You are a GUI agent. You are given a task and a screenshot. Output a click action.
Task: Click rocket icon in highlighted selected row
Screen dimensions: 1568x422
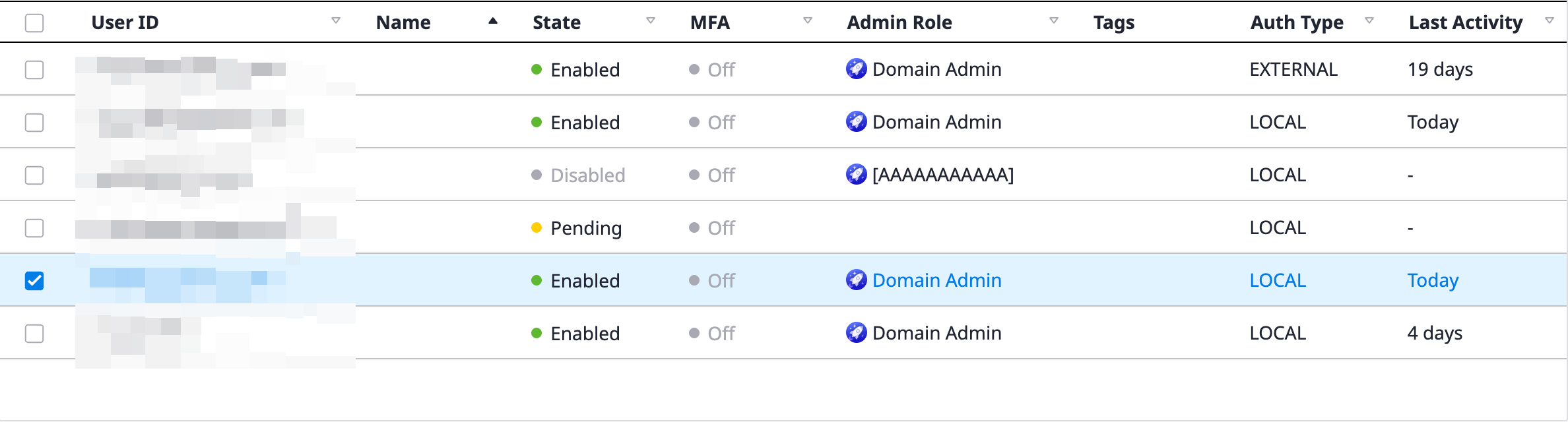click(856, 280)
